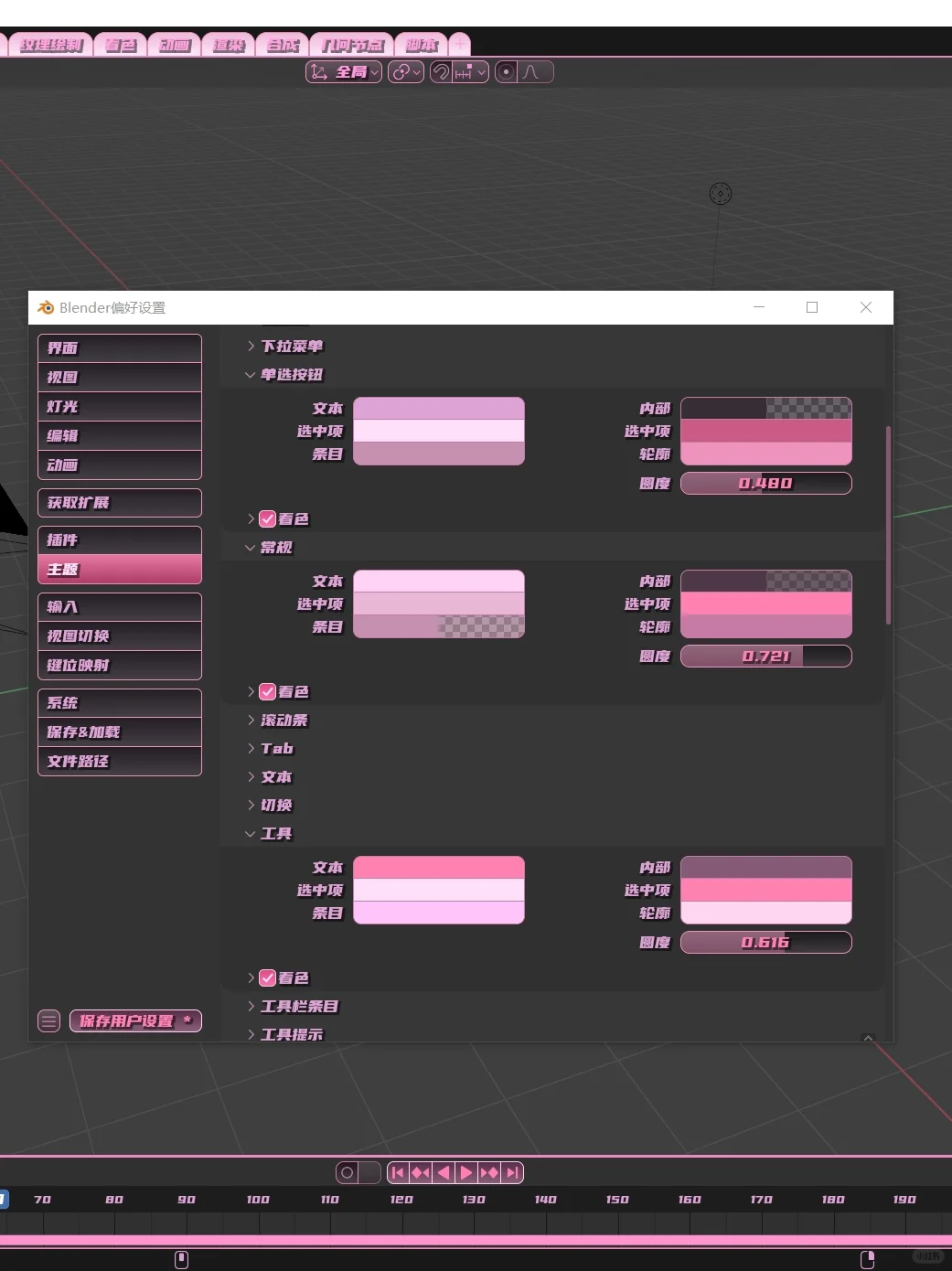
Task: Click frame 160 on the timeline ruler
Action: pos(690,1200)
